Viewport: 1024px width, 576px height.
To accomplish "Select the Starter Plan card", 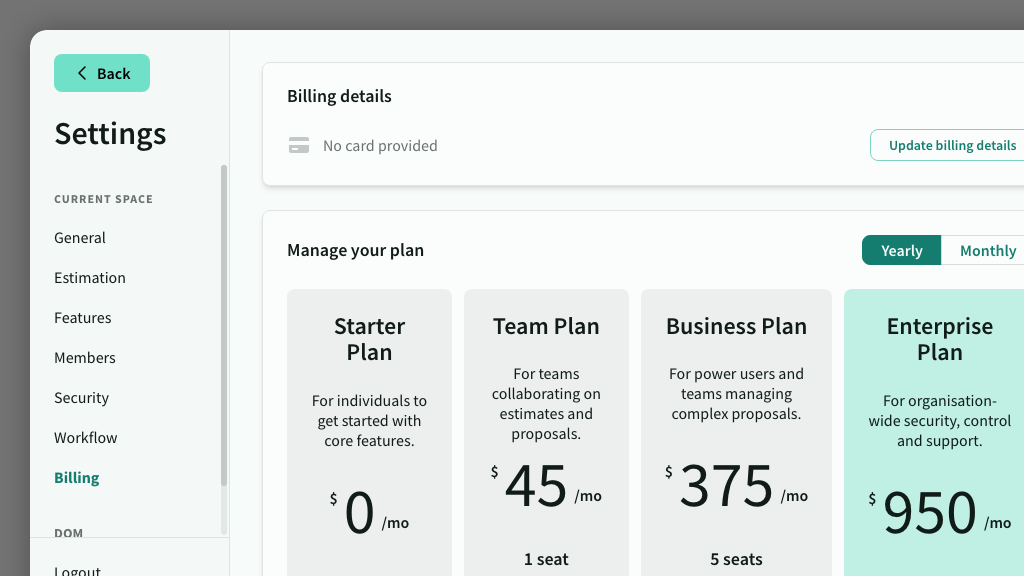I will pyautogui.click(x=369, y=430).
